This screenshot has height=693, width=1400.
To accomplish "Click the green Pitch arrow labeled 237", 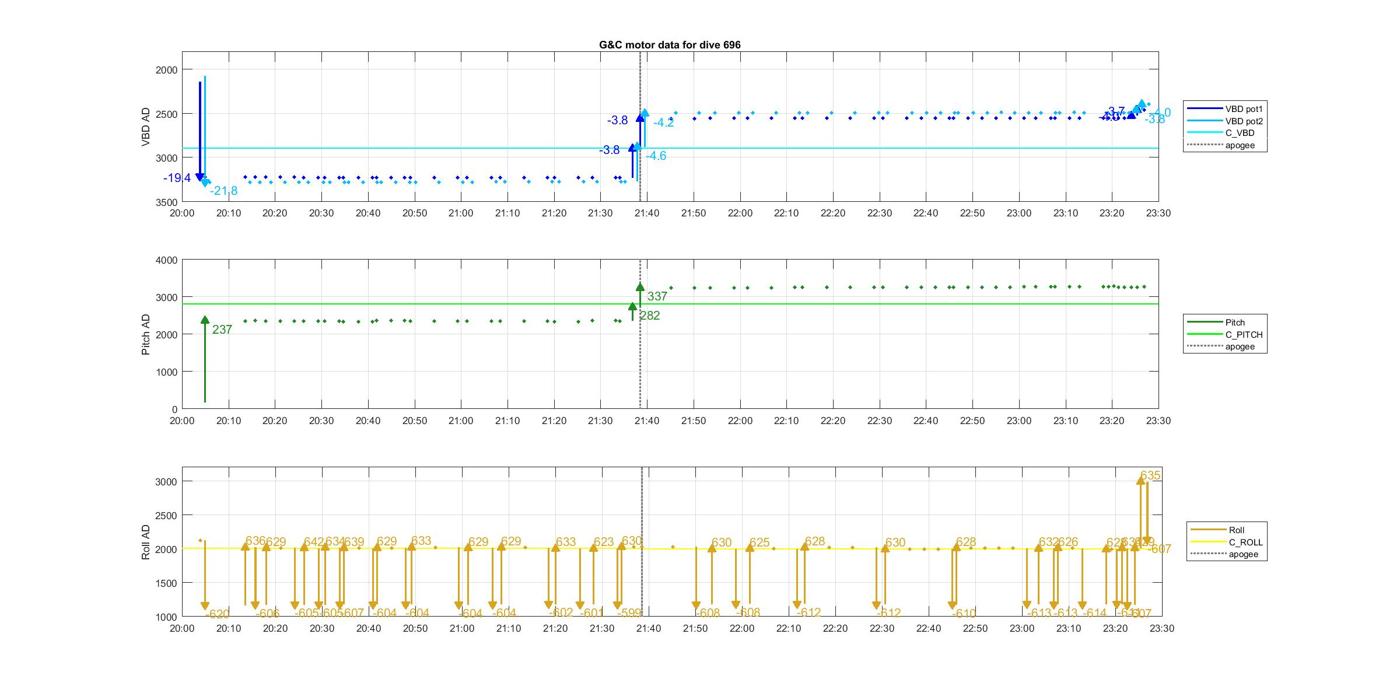I will click(205, 360).
